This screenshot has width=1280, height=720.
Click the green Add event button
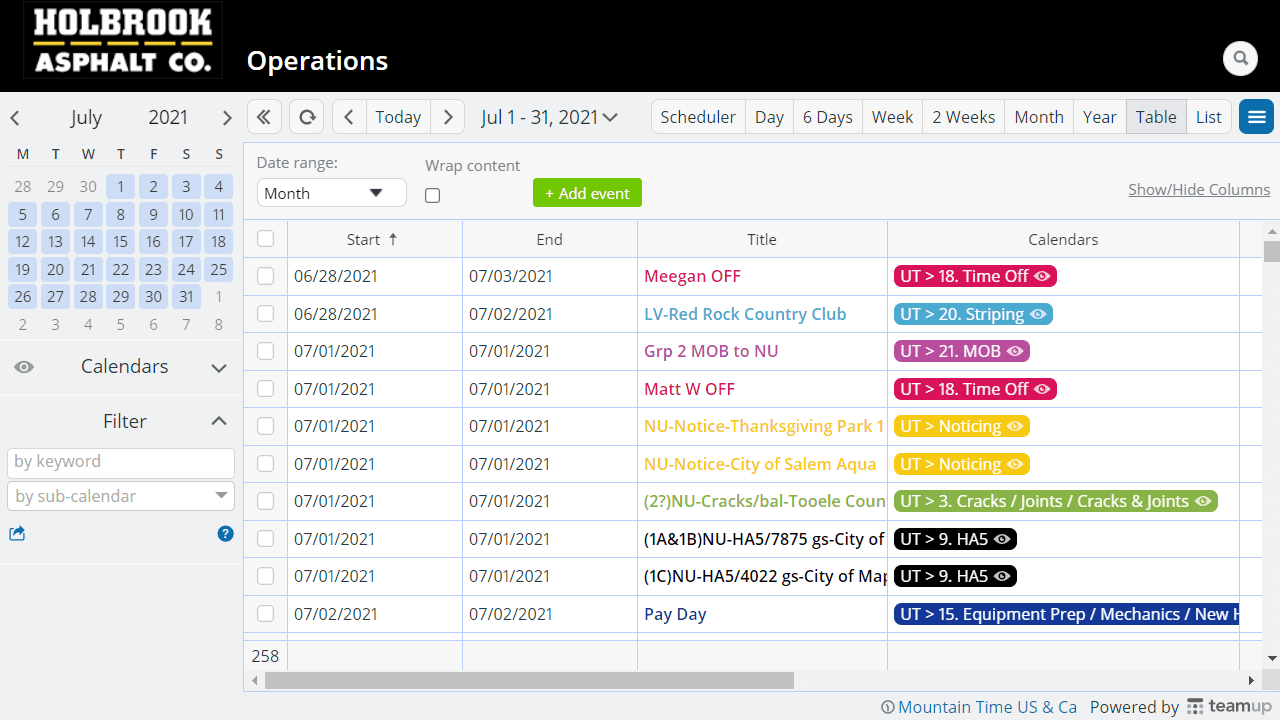tap(587, 193)
